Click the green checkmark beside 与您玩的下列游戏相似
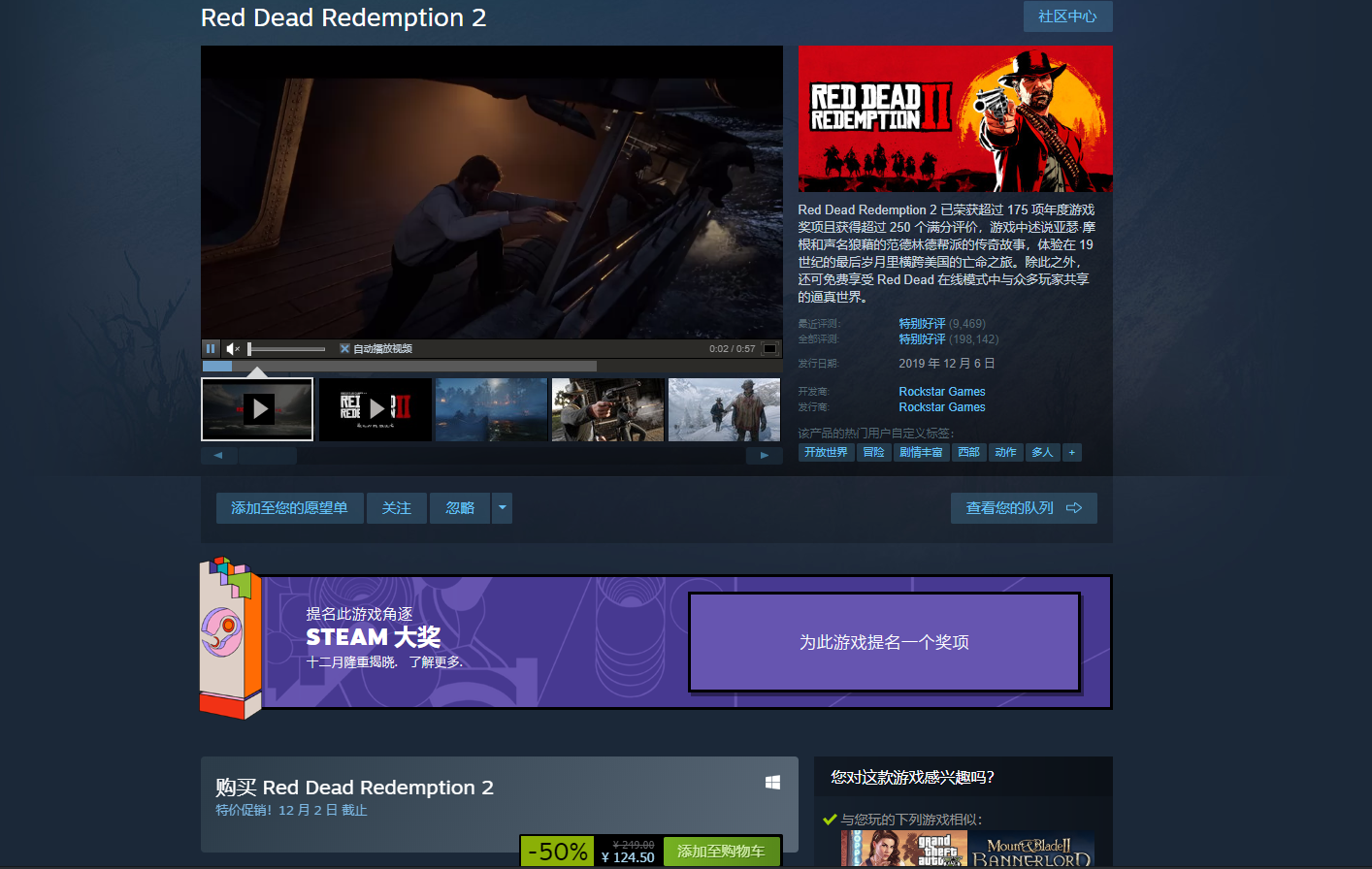Viewport: 1372px width, 869px height. click(x=830, y=820)
